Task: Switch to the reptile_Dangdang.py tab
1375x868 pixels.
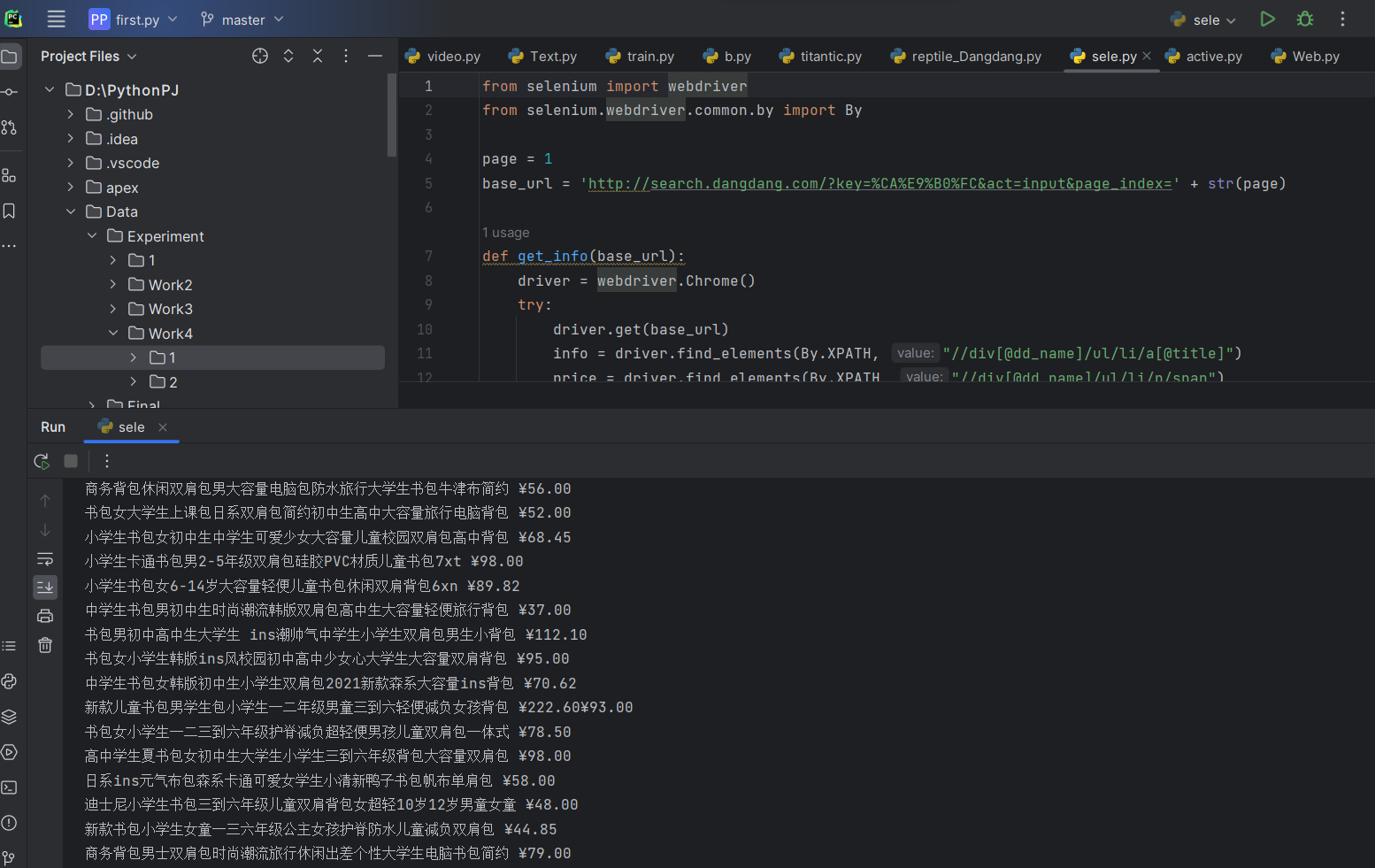Action: [x=966, y=56]
